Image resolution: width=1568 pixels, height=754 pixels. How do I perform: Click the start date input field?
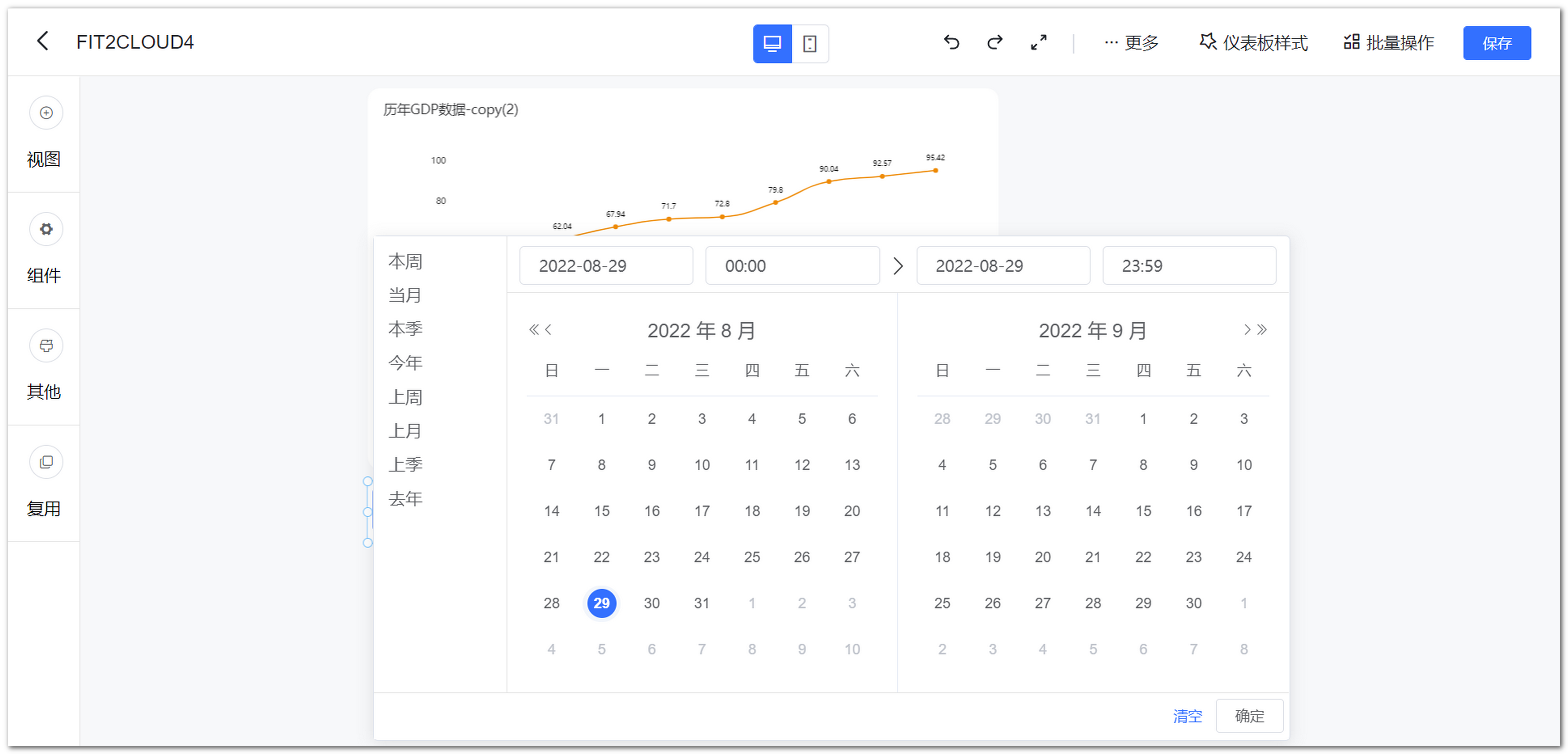click(x=606, y=266)
